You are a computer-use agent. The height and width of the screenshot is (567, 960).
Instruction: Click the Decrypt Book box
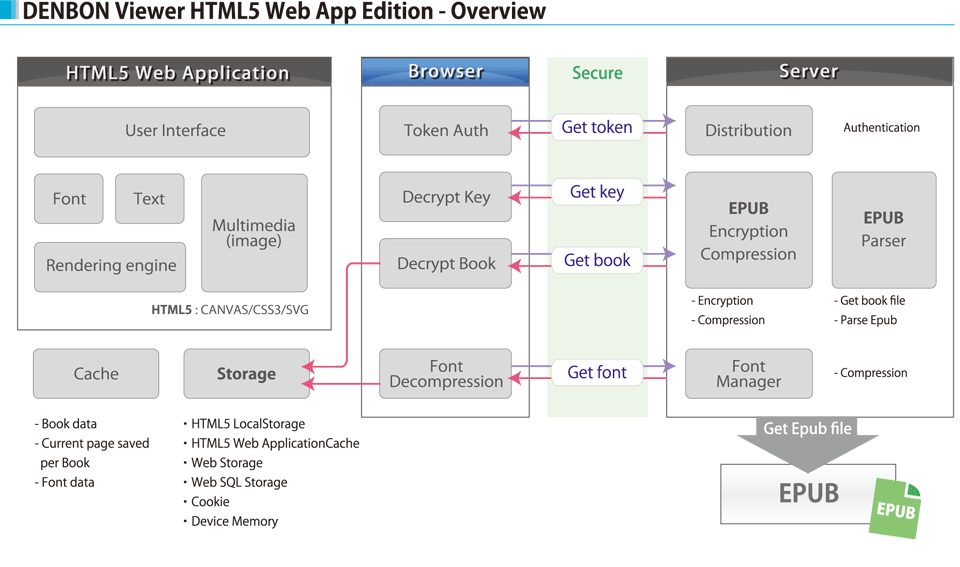coord(446,264)
